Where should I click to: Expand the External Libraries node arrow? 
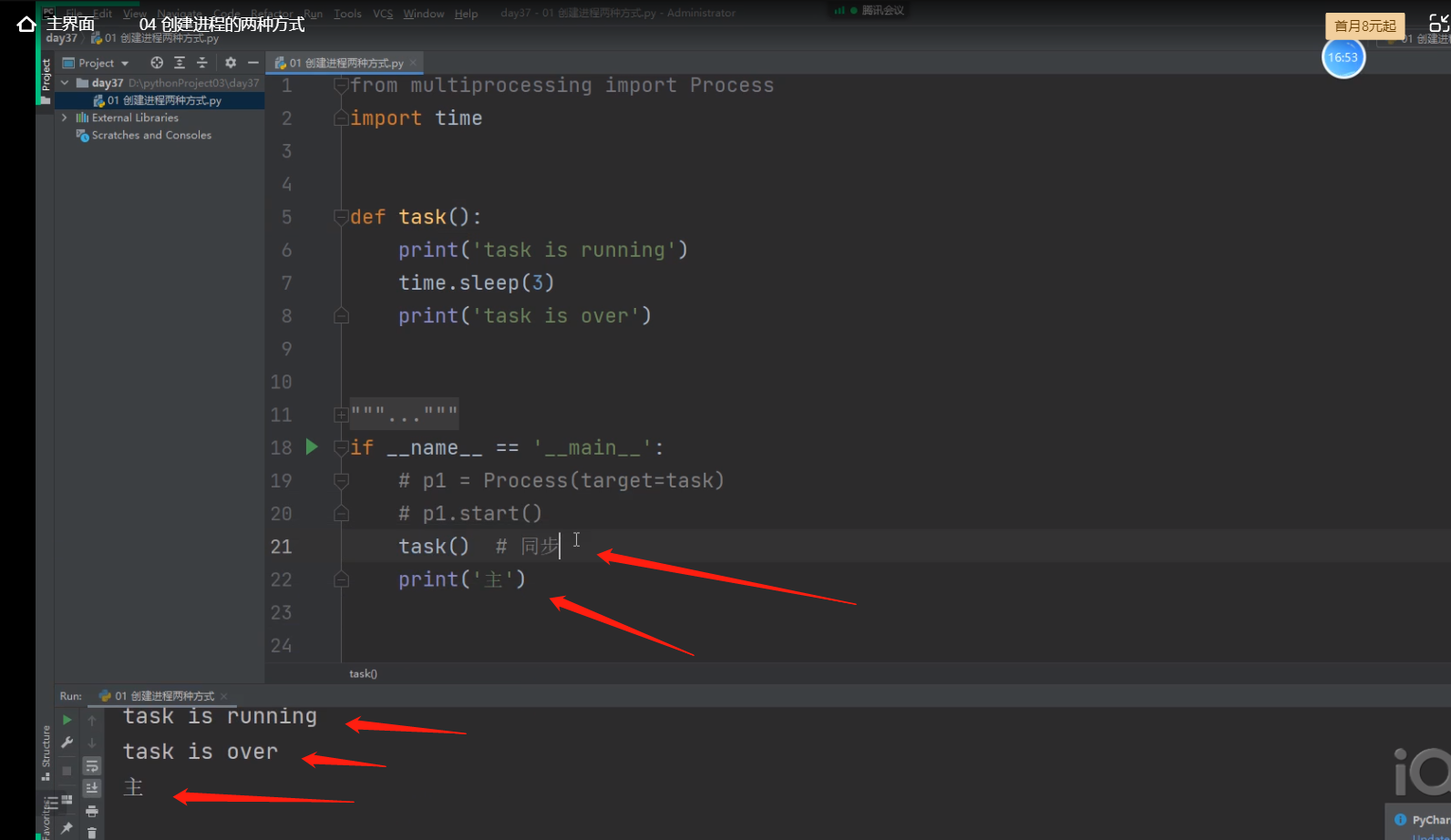[65, 118]
